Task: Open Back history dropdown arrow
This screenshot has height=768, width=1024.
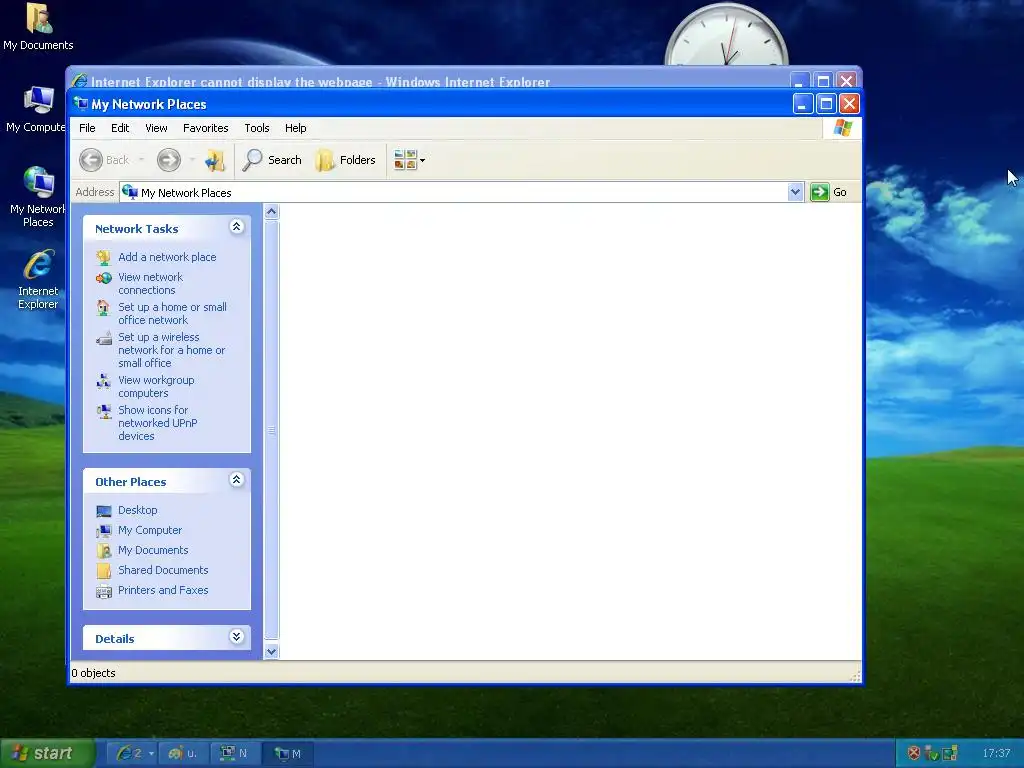Action: [141, 160]
